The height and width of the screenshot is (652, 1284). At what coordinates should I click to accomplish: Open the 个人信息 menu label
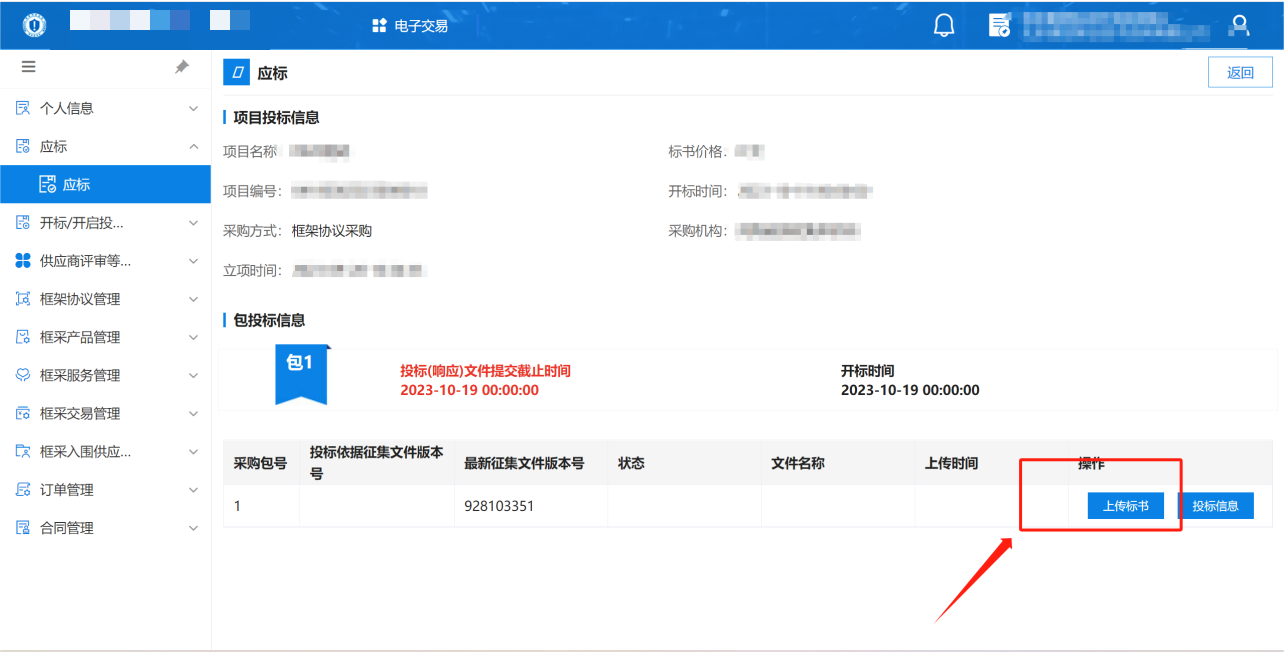(67, 108)
